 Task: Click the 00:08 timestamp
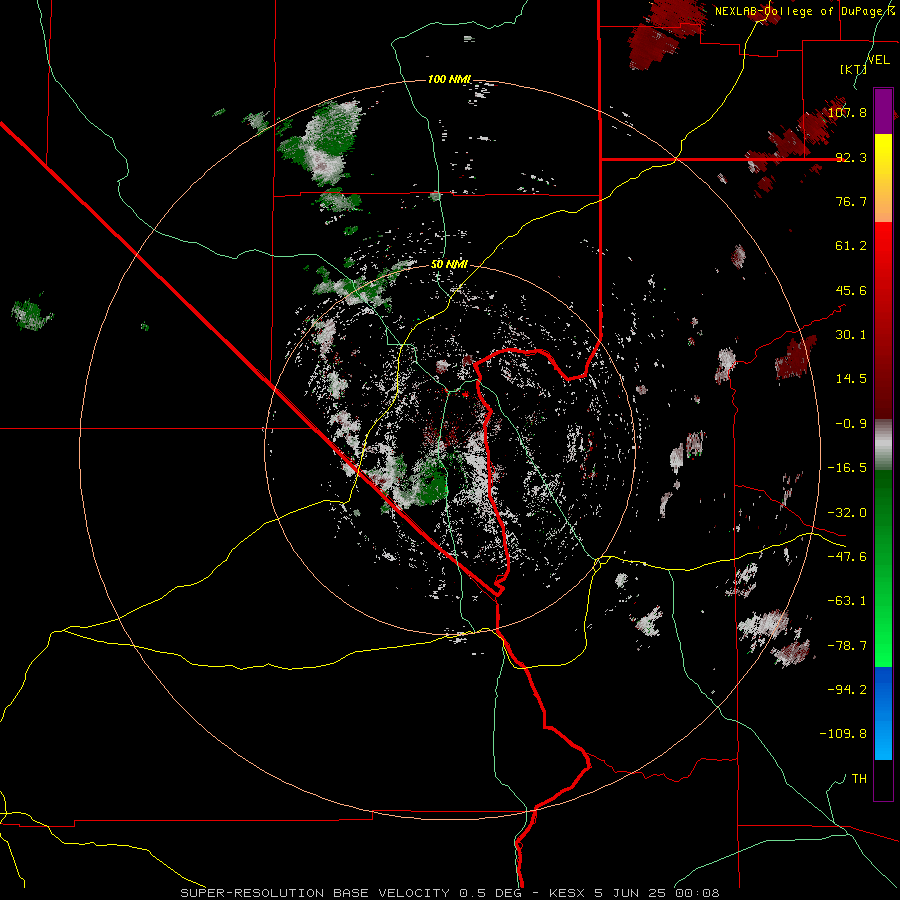point(696,893)
